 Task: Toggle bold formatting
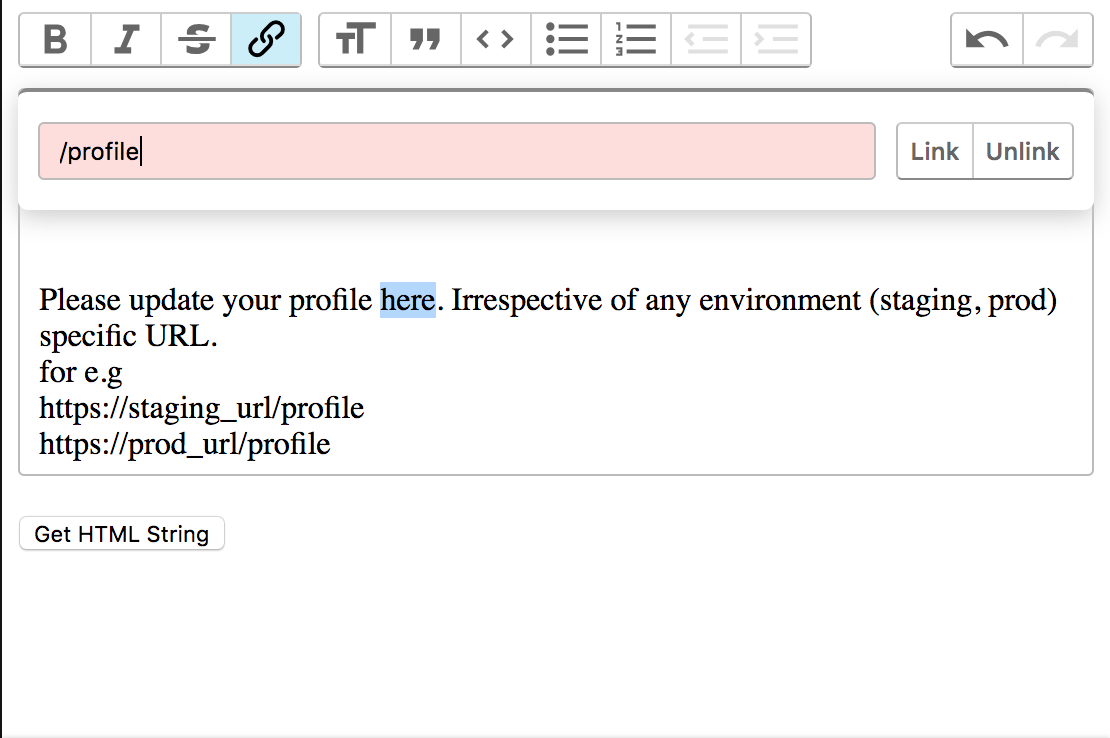coord(55,40)
